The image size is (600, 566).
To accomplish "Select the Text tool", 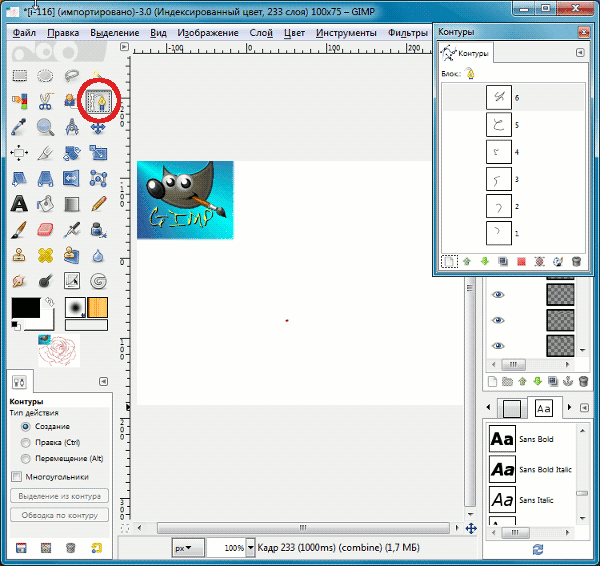I will point(19,204).
